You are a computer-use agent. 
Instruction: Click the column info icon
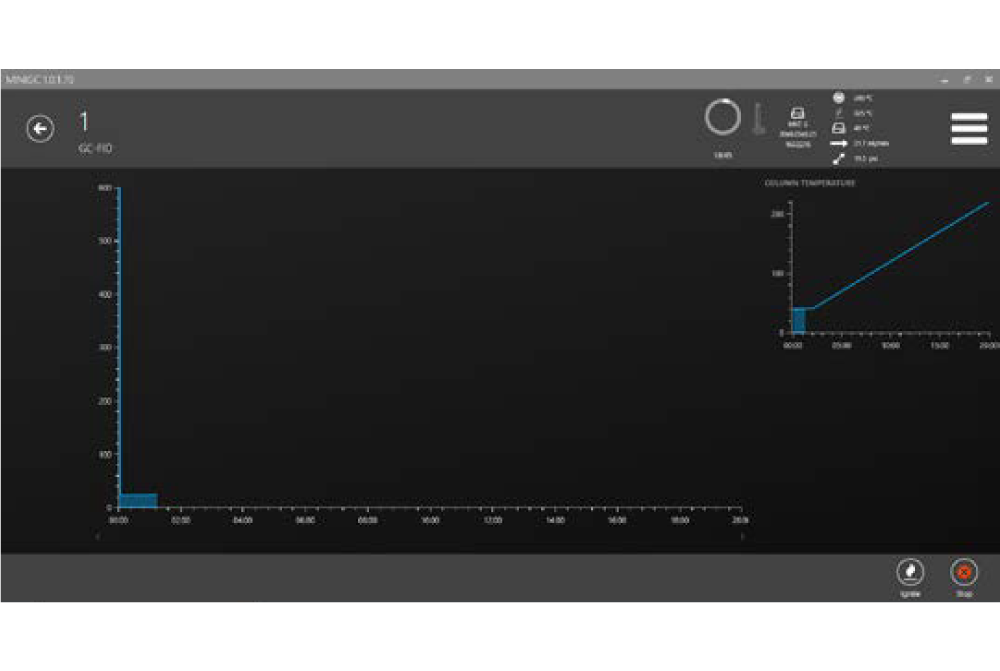[x=798, y=113]
